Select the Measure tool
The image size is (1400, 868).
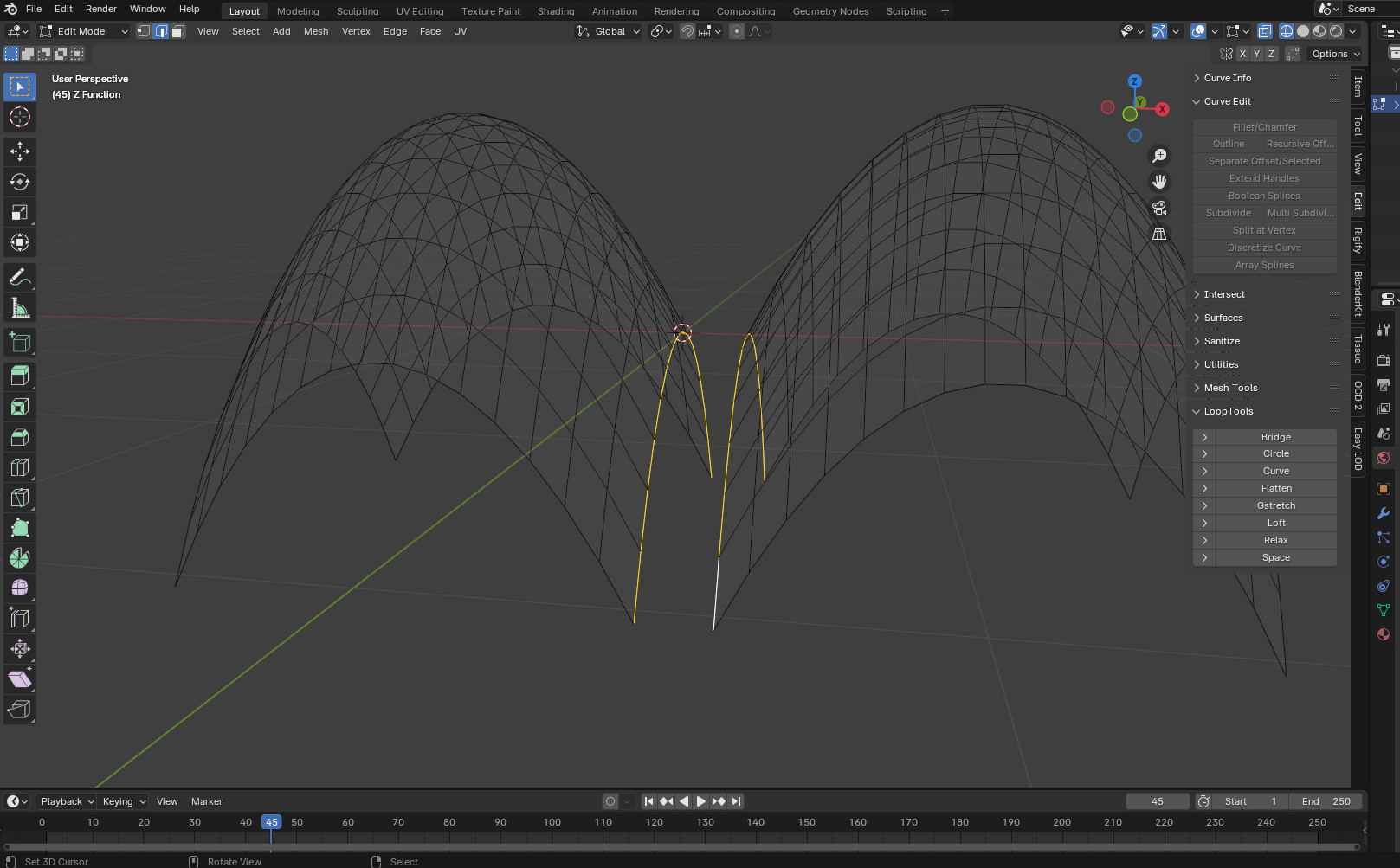coord(20,308)
